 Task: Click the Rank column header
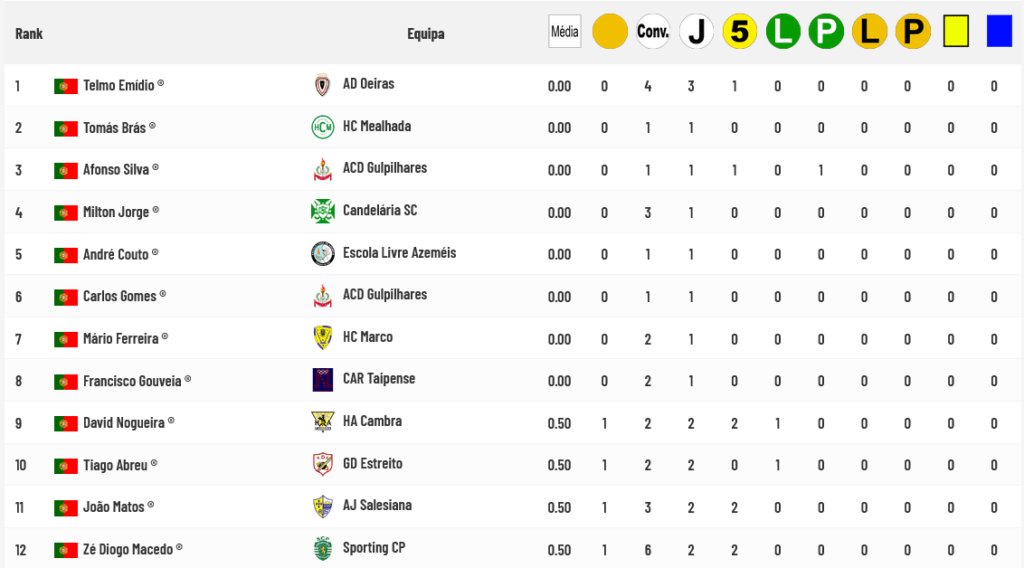(29, 34)
